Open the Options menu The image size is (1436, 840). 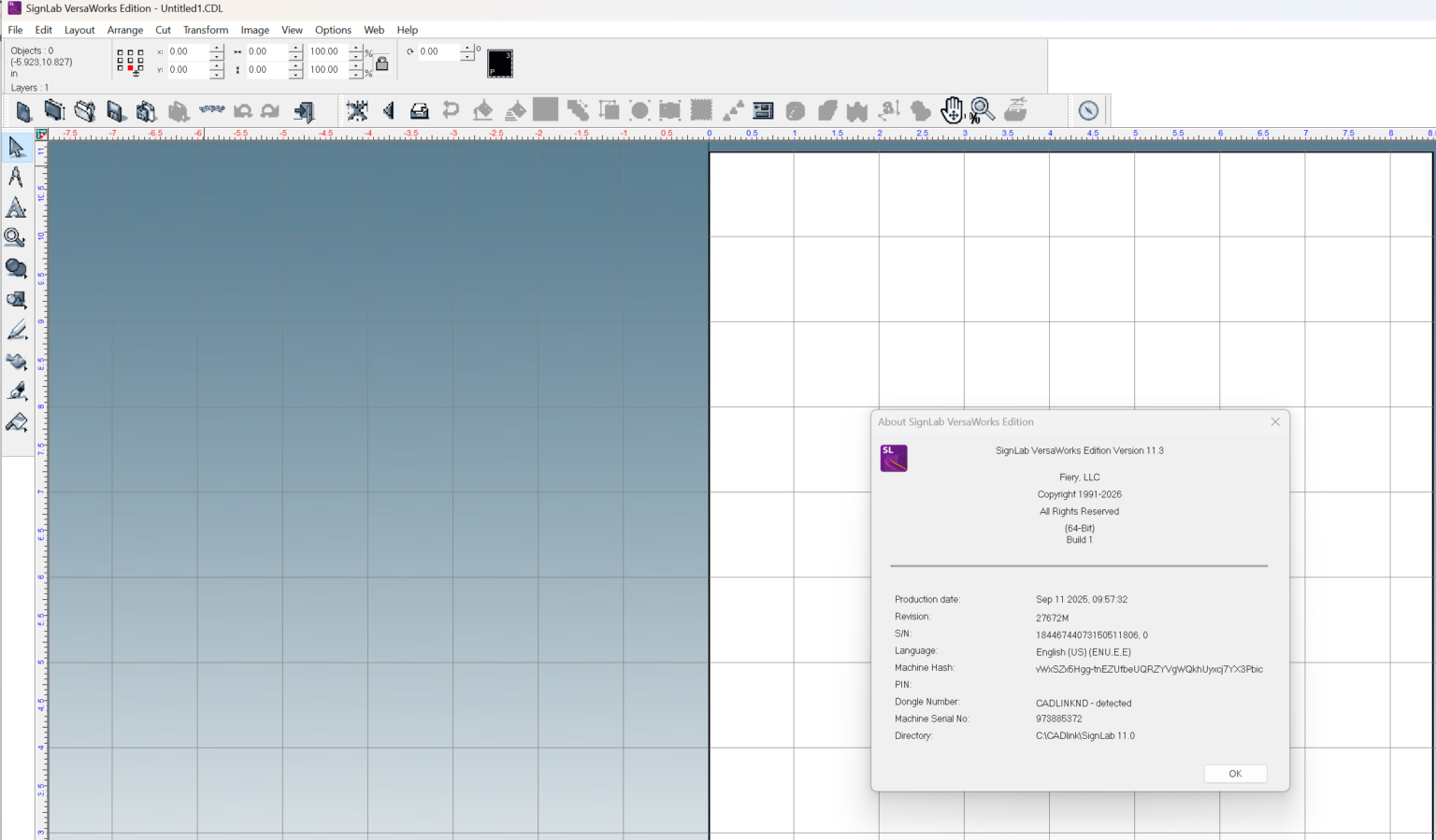[333, 30]
